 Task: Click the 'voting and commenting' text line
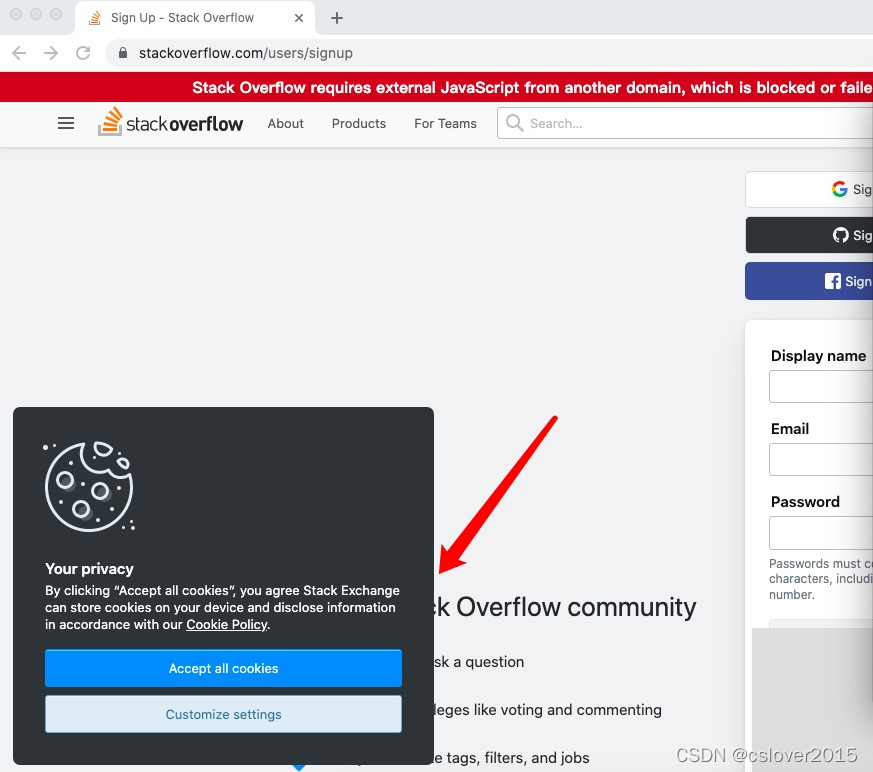tap(547, 710)
